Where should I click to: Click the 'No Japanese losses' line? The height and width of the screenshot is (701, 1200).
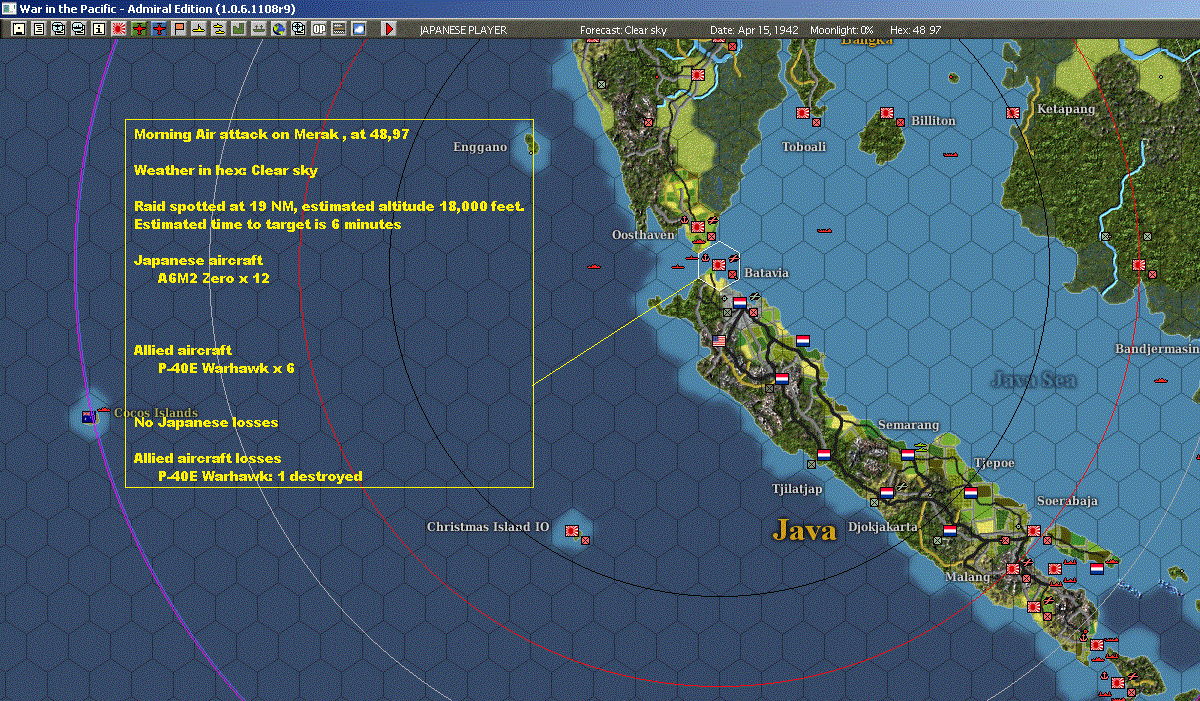[x=206, y=422]
